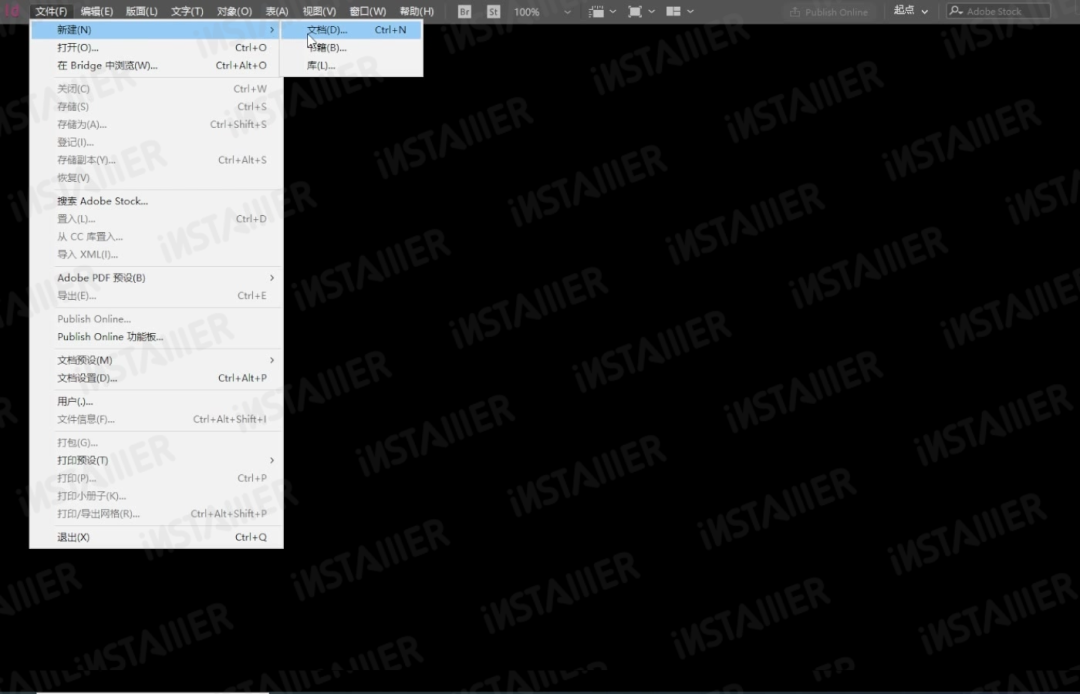Open the 窗口(W) menu
The image size is (1080, 694).
coord(368,12)
